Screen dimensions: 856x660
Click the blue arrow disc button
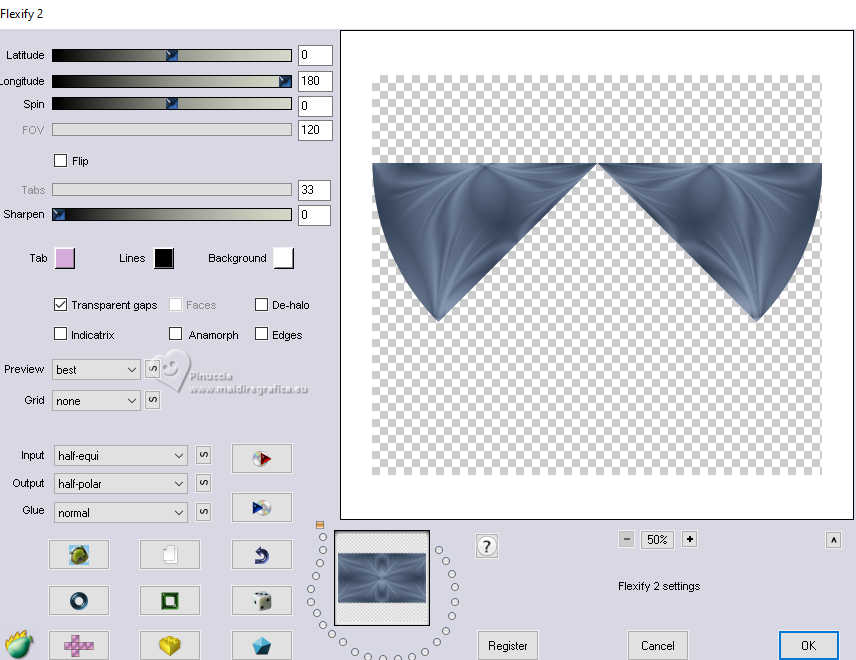click(262, 508)
